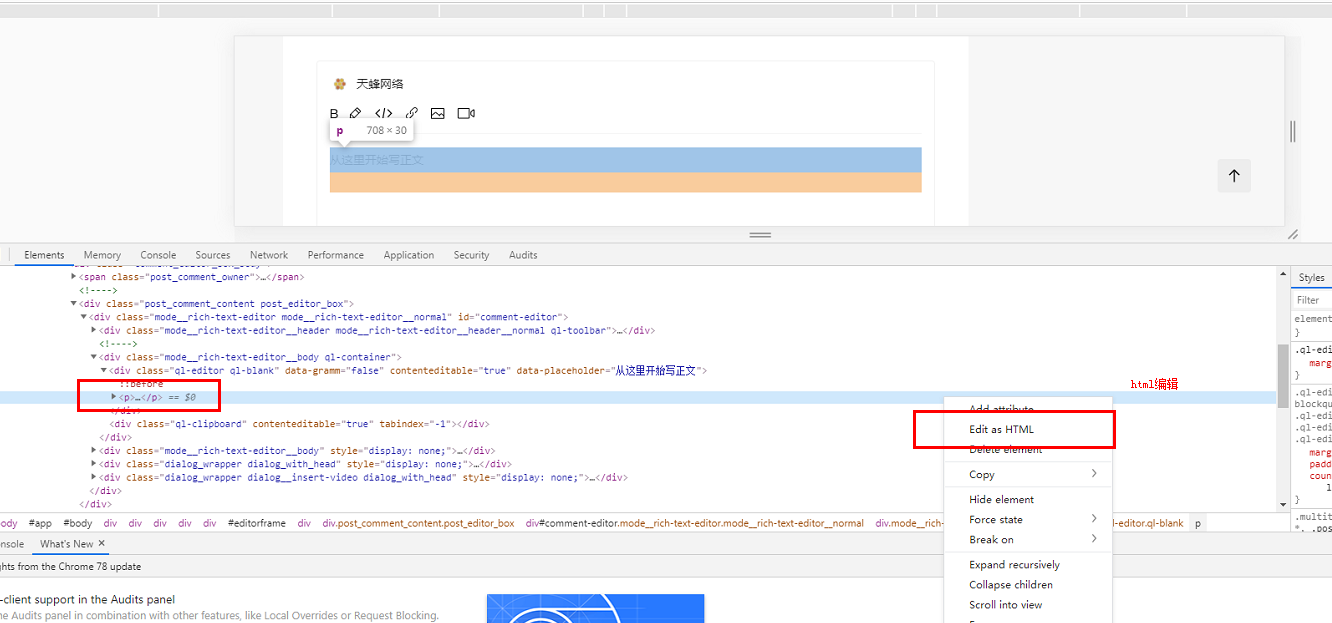This screenshot has height=623, width=1332.
Task: Expand the rich-text-editor body display:none node
Action: 93,451
